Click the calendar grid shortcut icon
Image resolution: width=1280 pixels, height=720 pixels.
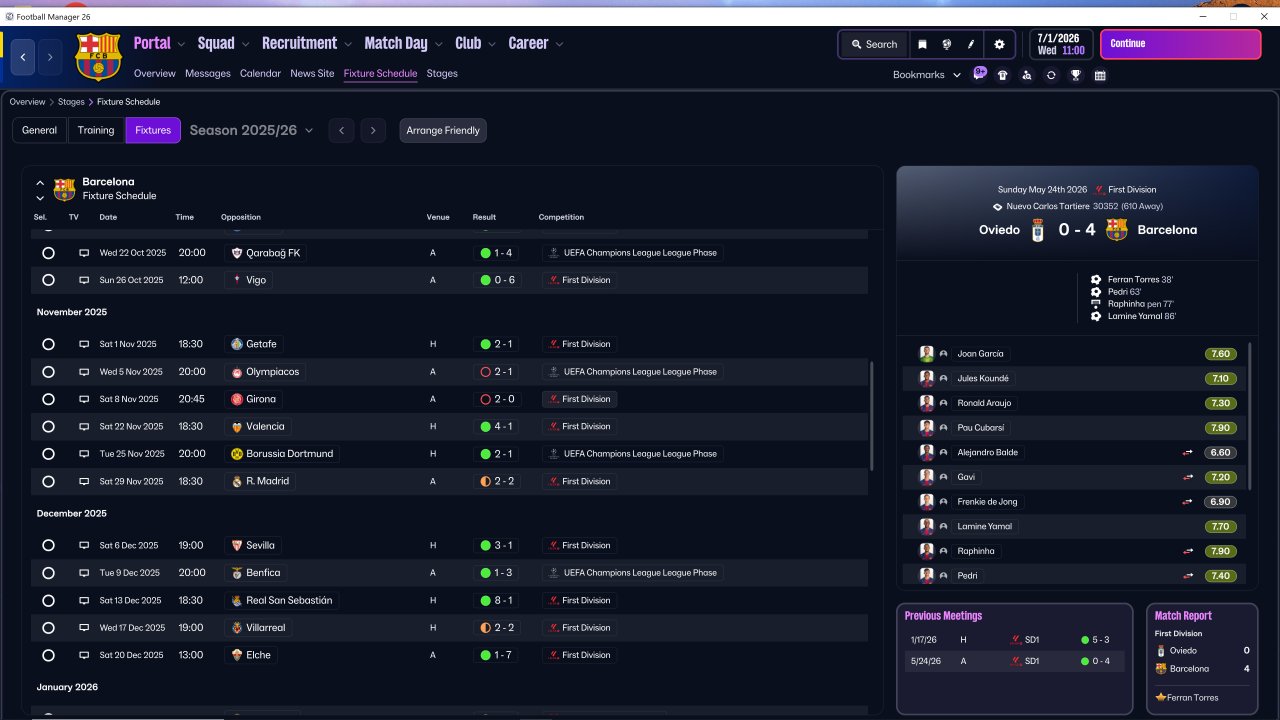tap(1100, 75)
